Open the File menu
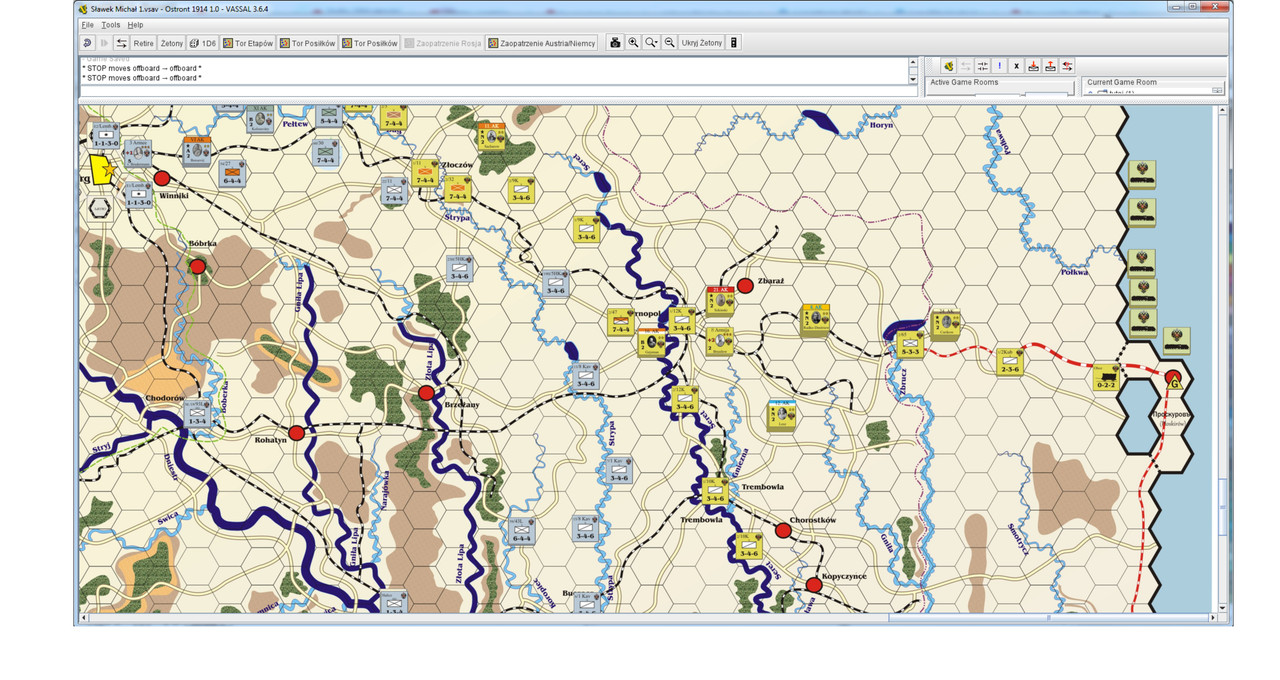 87,24
